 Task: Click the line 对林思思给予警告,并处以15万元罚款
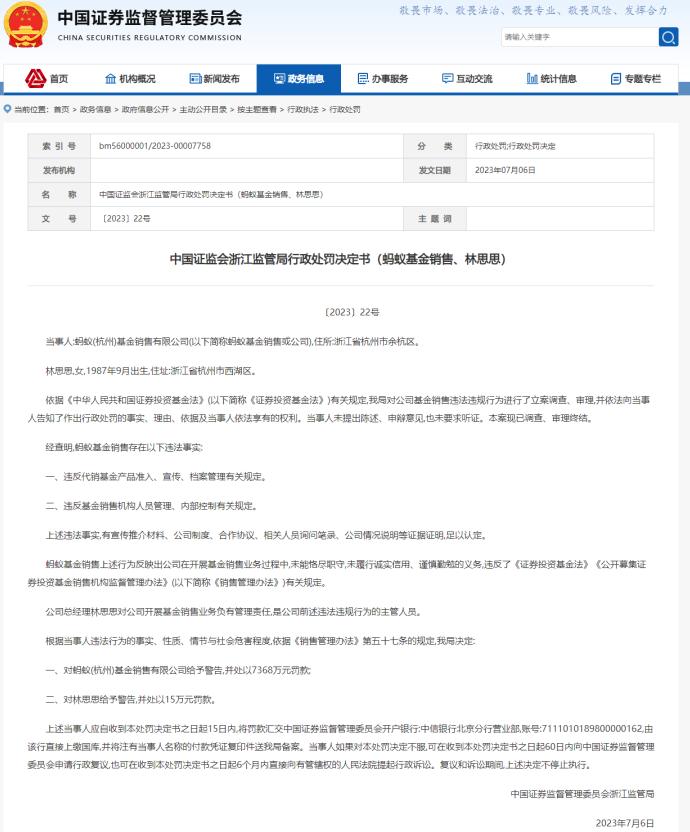(131, 700)
